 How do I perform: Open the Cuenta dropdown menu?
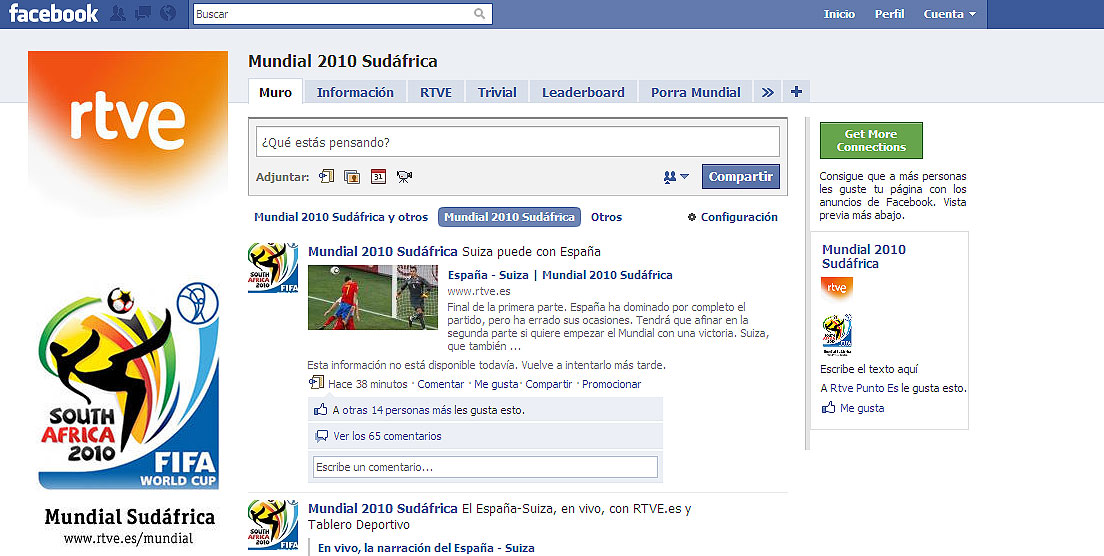(x=949, y=14)
